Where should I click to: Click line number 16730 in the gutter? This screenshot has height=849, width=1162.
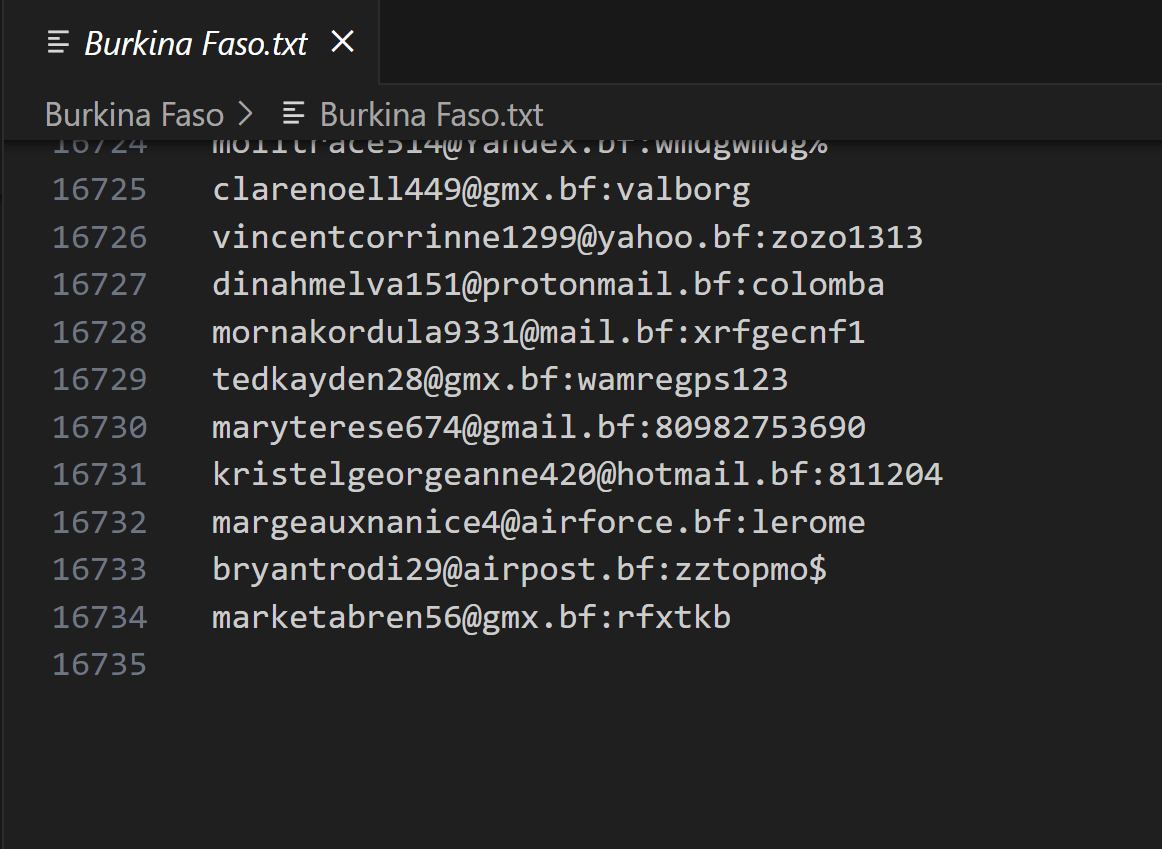click(99, 428)
